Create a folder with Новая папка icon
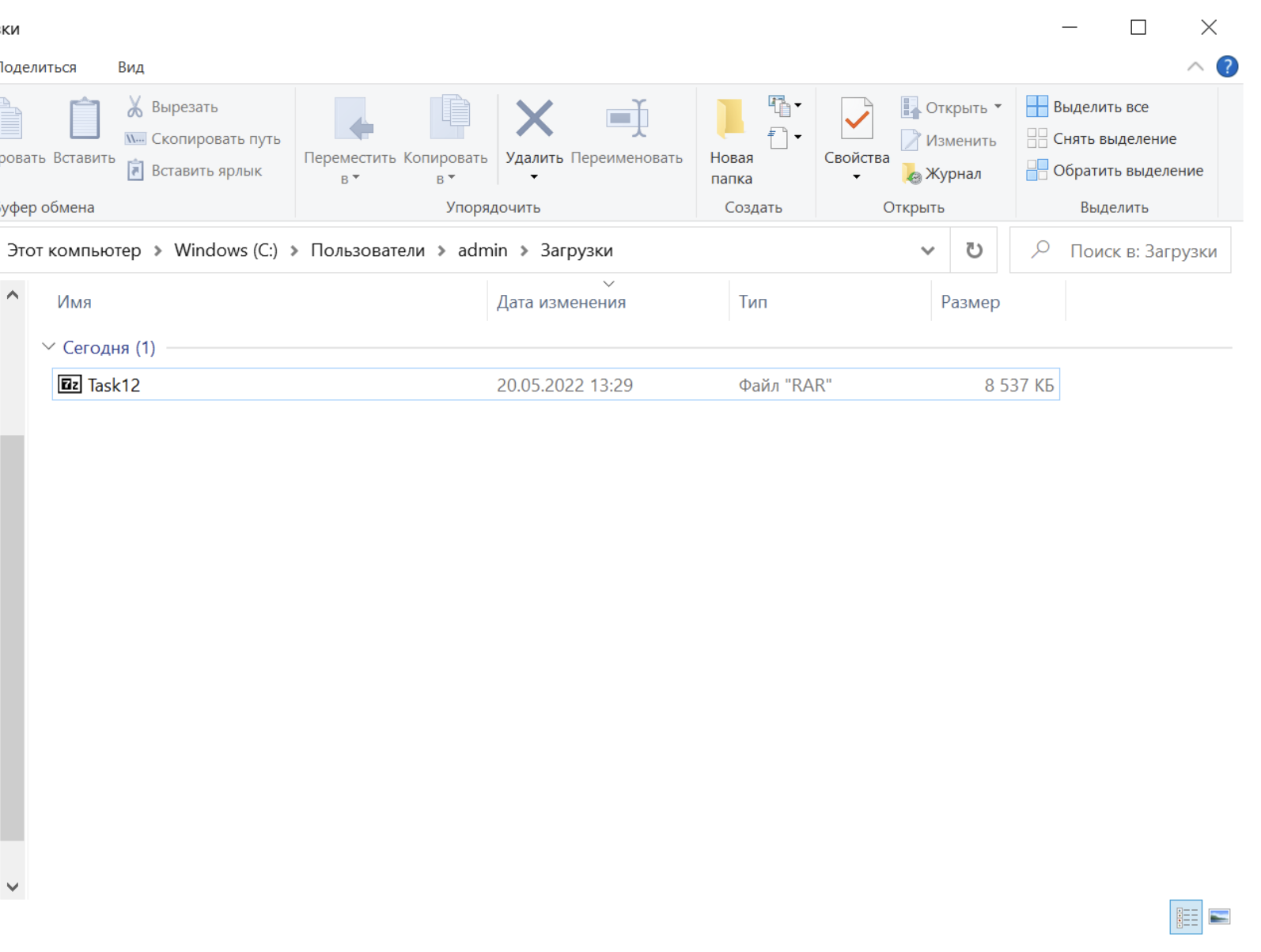Screen dimensions: 1261x952 click(x=730, y=119)
